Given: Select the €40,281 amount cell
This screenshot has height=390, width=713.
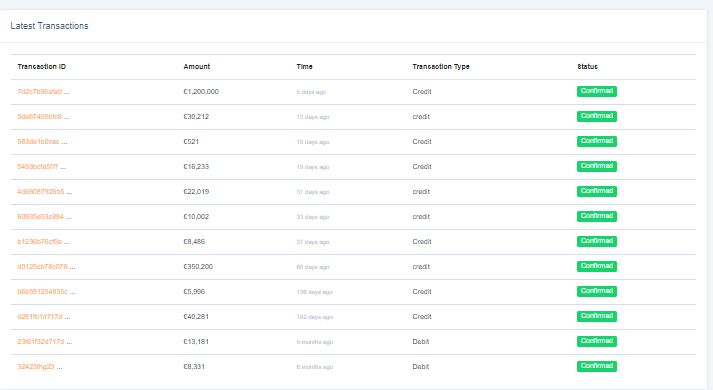Looking at the screenshot, I should (196, 317).
